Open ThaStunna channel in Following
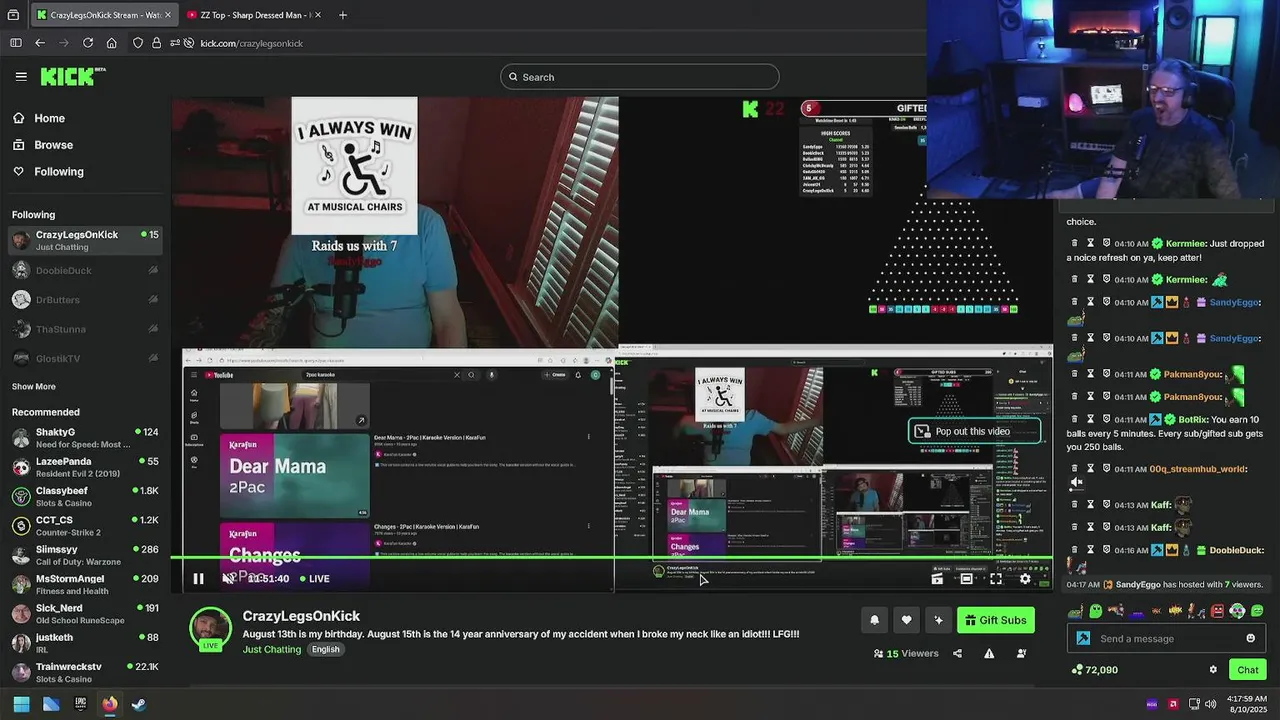Viewport: 1280px width, 720px height. (x=85, y=329)
